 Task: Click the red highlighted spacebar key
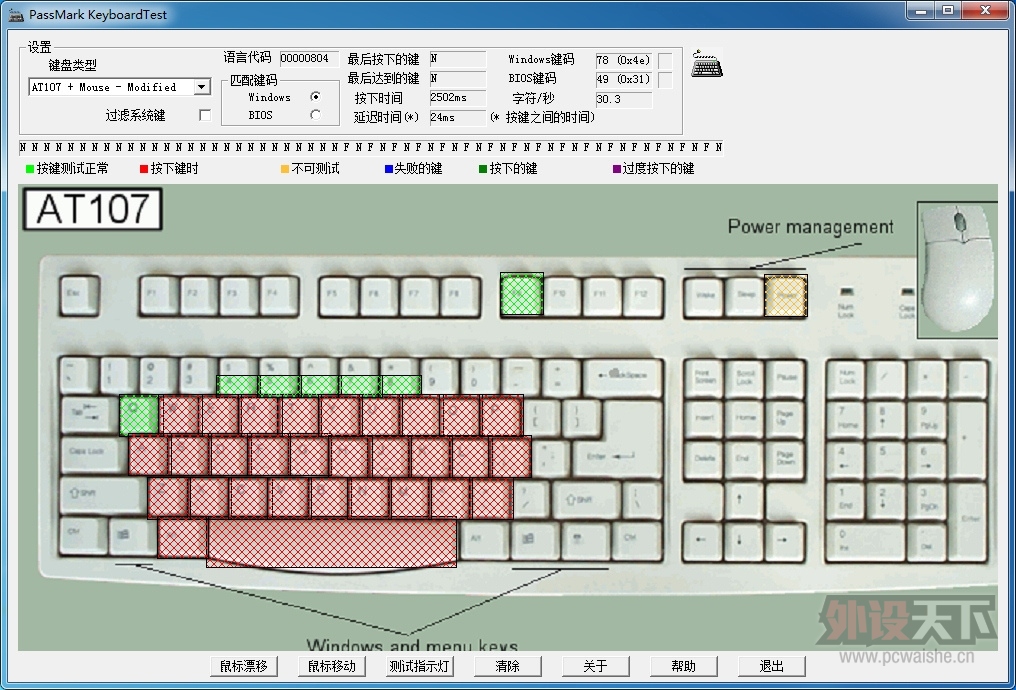point(332,543)
